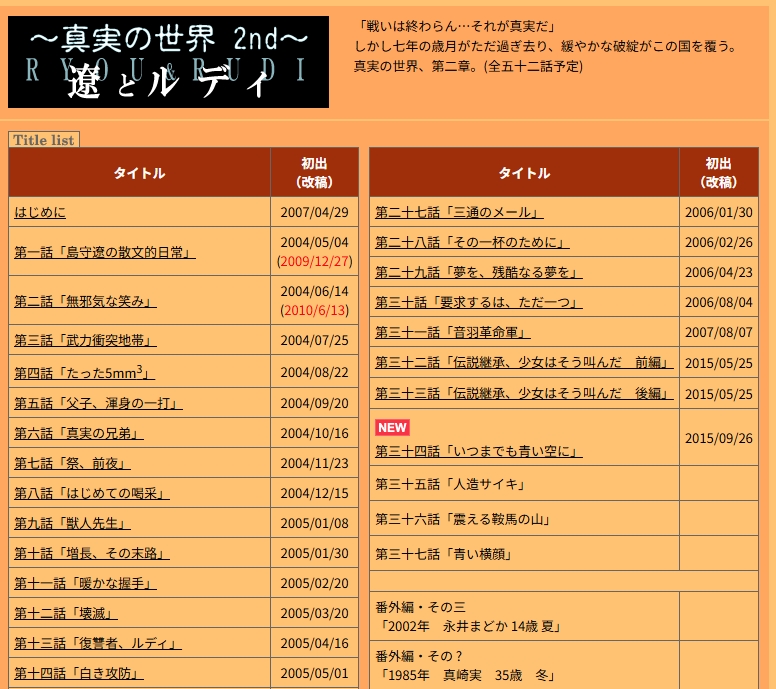Click the 全五十二話予定 description line
The height and width of the screenshot is (689, 776).
pos(468,66)
